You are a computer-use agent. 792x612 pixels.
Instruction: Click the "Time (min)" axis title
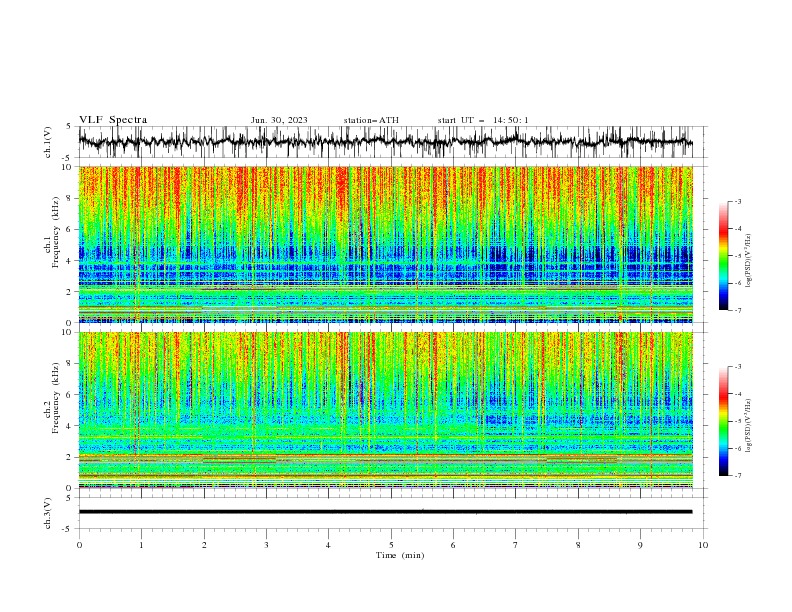point(400,555)
